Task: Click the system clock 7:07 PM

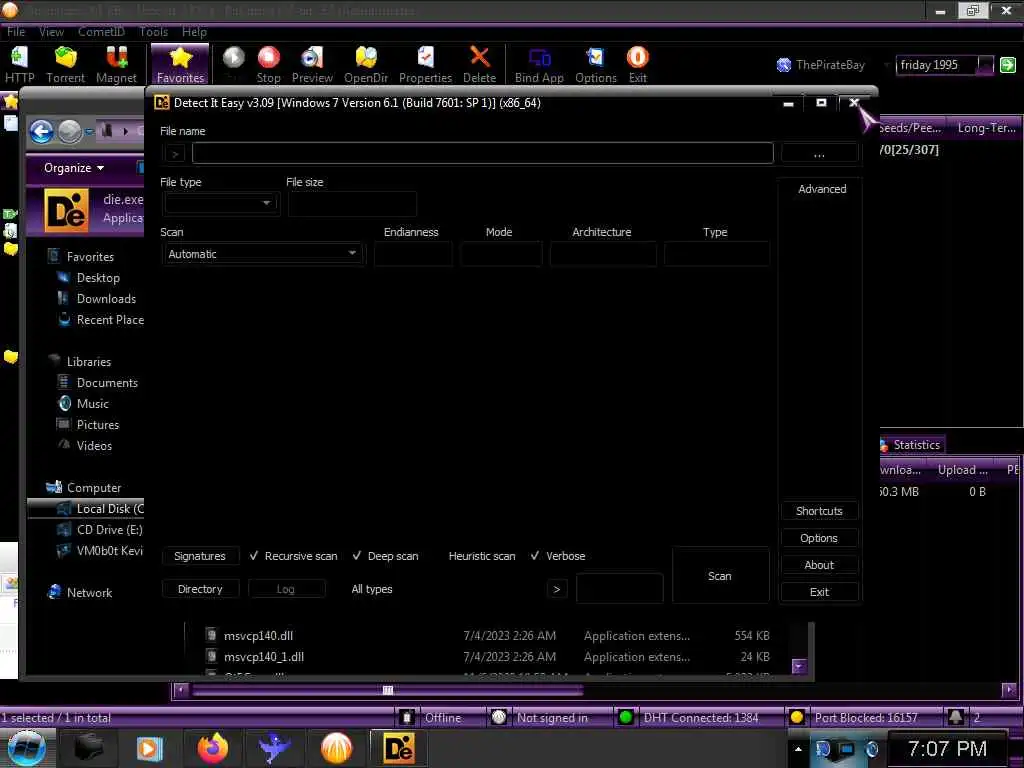Action: [947, 749]
